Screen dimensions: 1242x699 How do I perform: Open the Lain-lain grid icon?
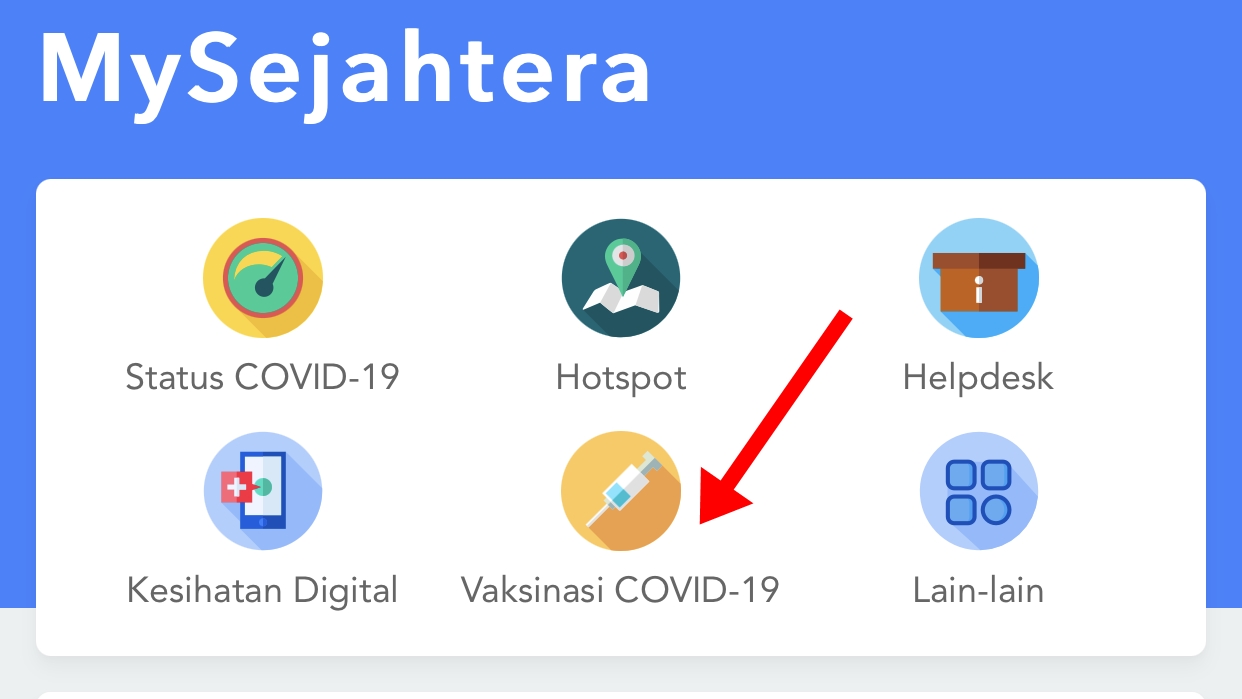pyautogui.click(x=979, y=491)
